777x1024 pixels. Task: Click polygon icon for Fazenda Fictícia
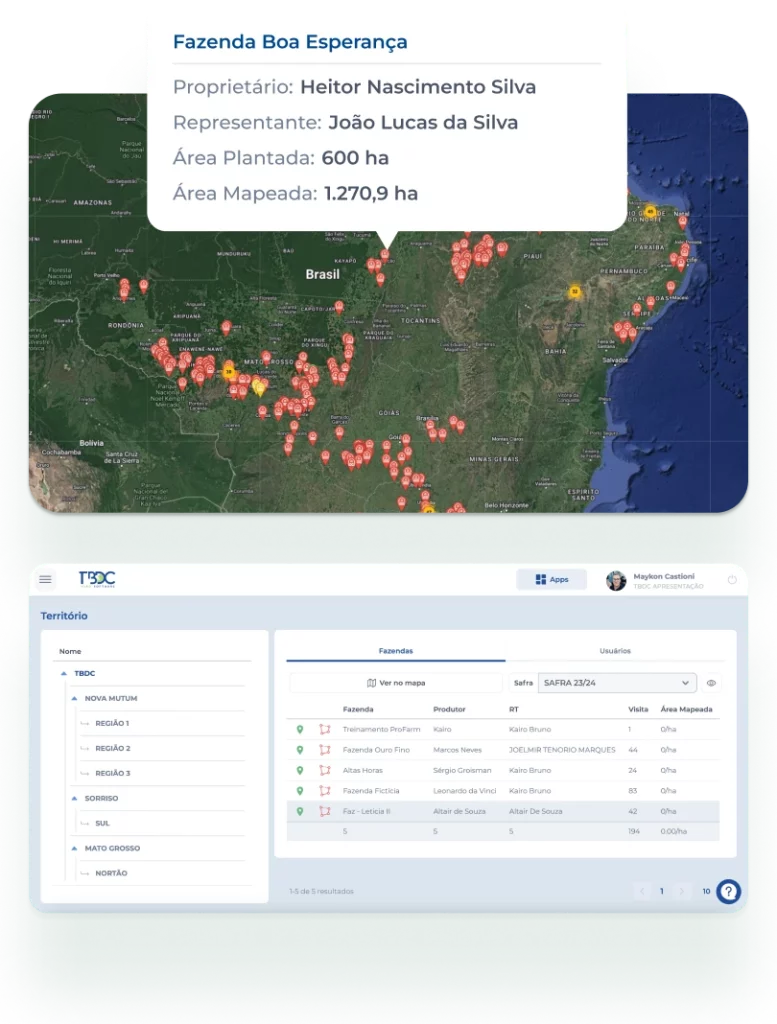pos(324,791)
